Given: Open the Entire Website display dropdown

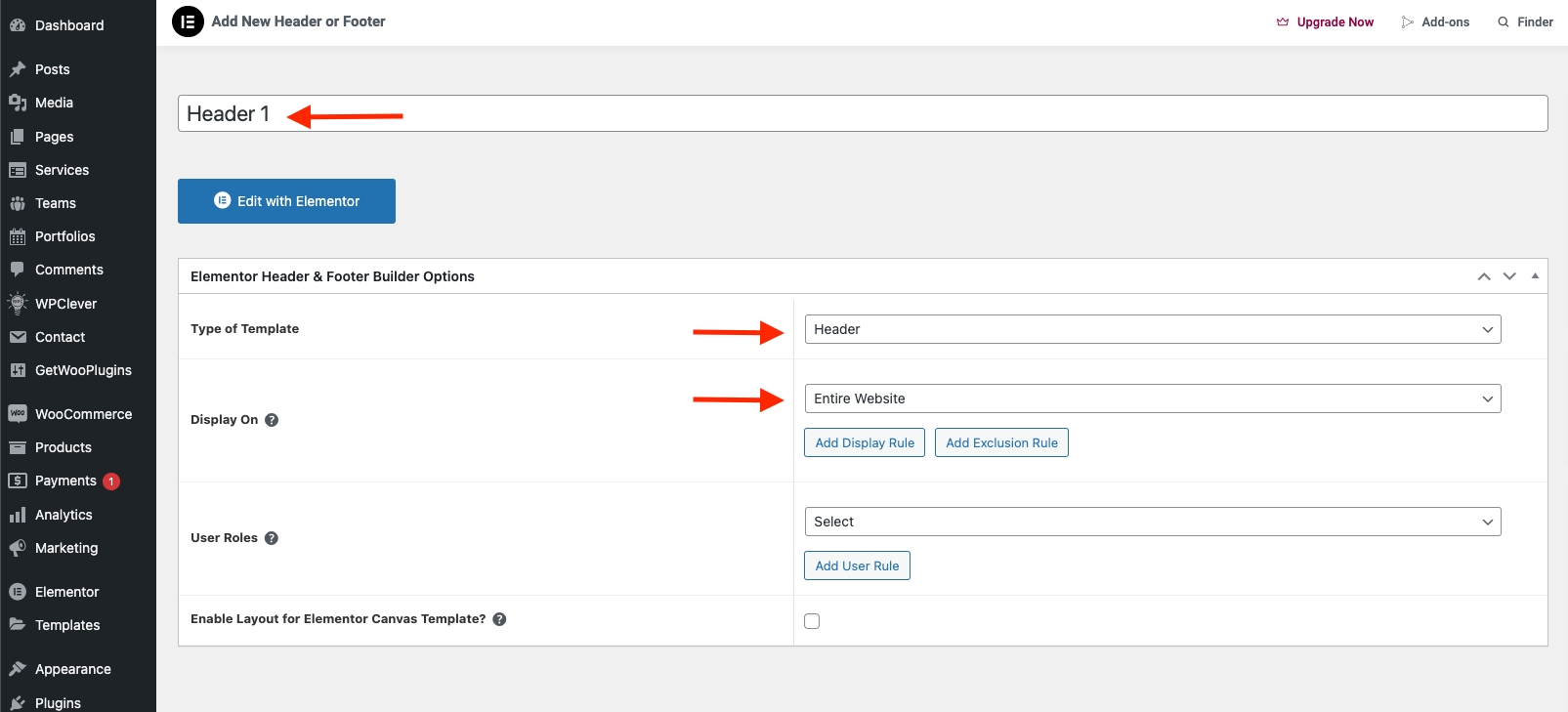Looking at the screenshot, I should [x=1152, y=398].
